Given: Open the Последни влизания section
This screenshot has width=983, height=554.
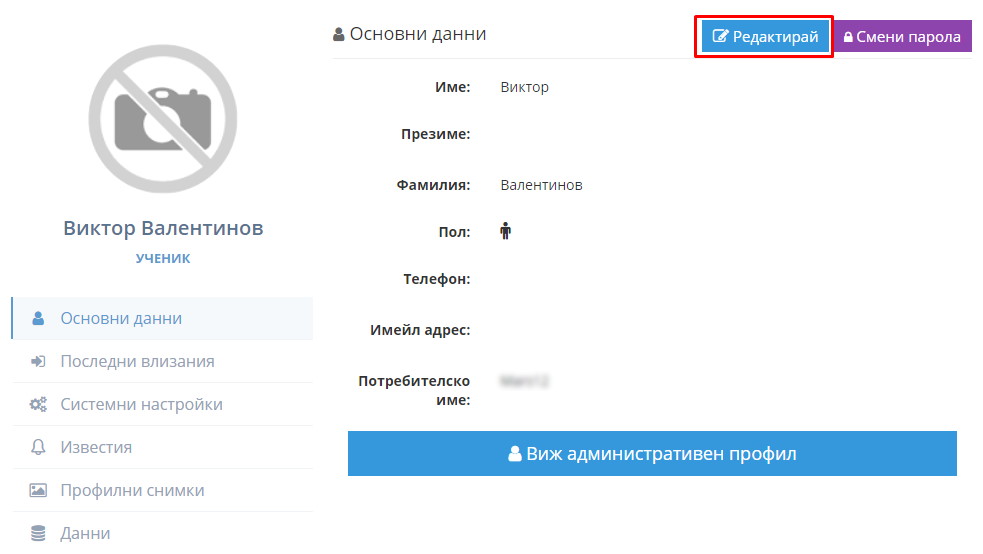Looking at the screenshot, I should tap(162, 362).
